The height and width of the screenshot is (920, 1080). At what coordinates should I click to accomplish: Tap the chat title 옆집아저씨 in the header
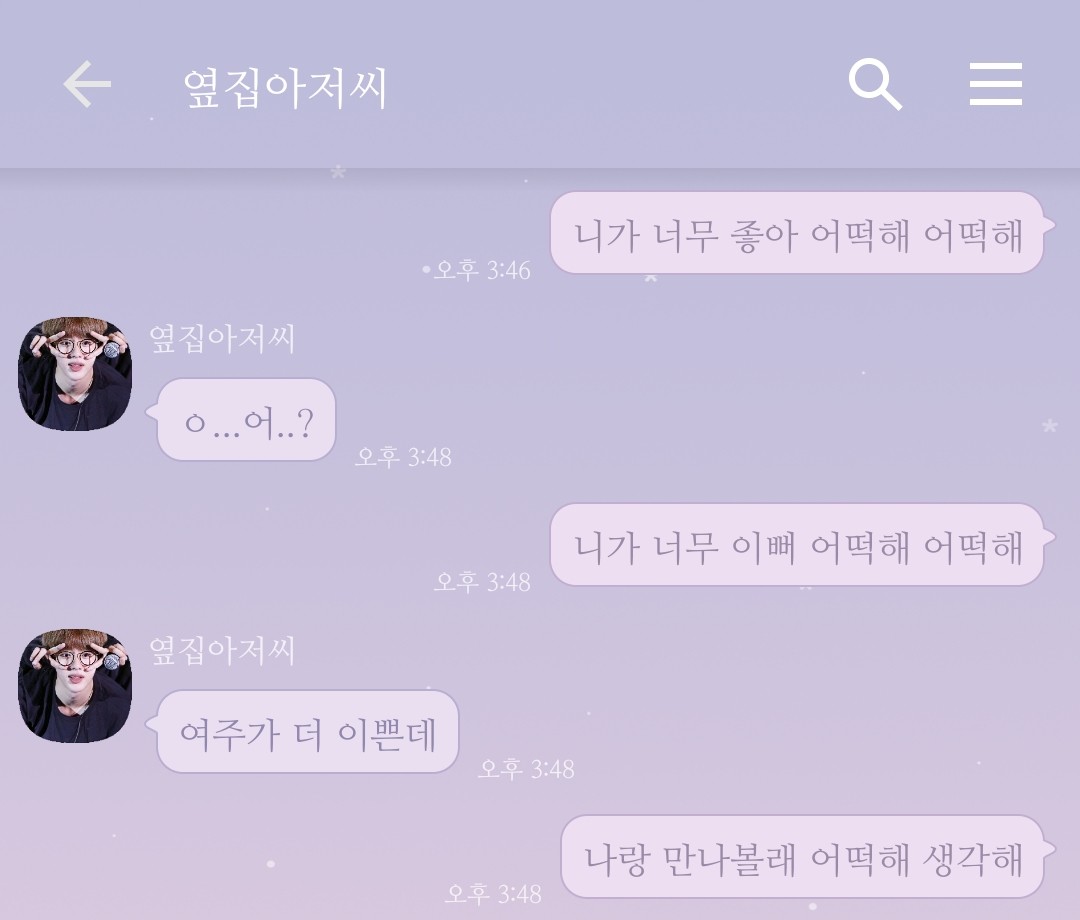click(x=285, y=88)
